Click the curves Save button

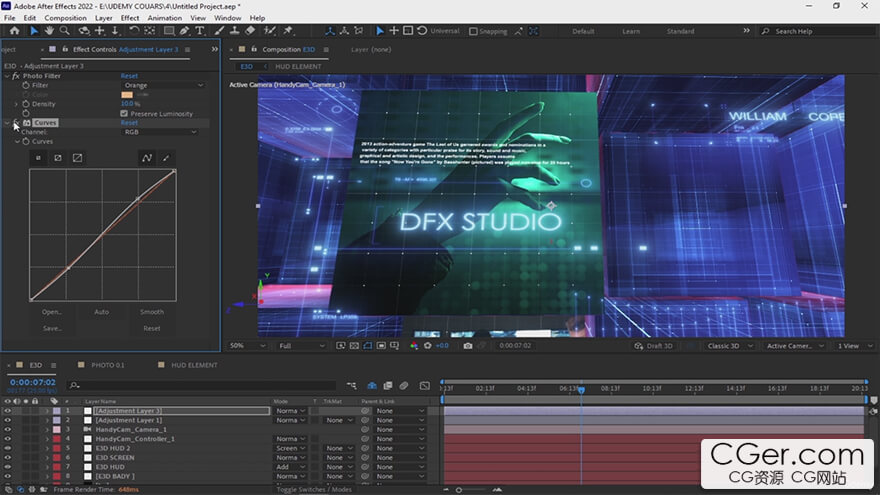coord(52,328)
